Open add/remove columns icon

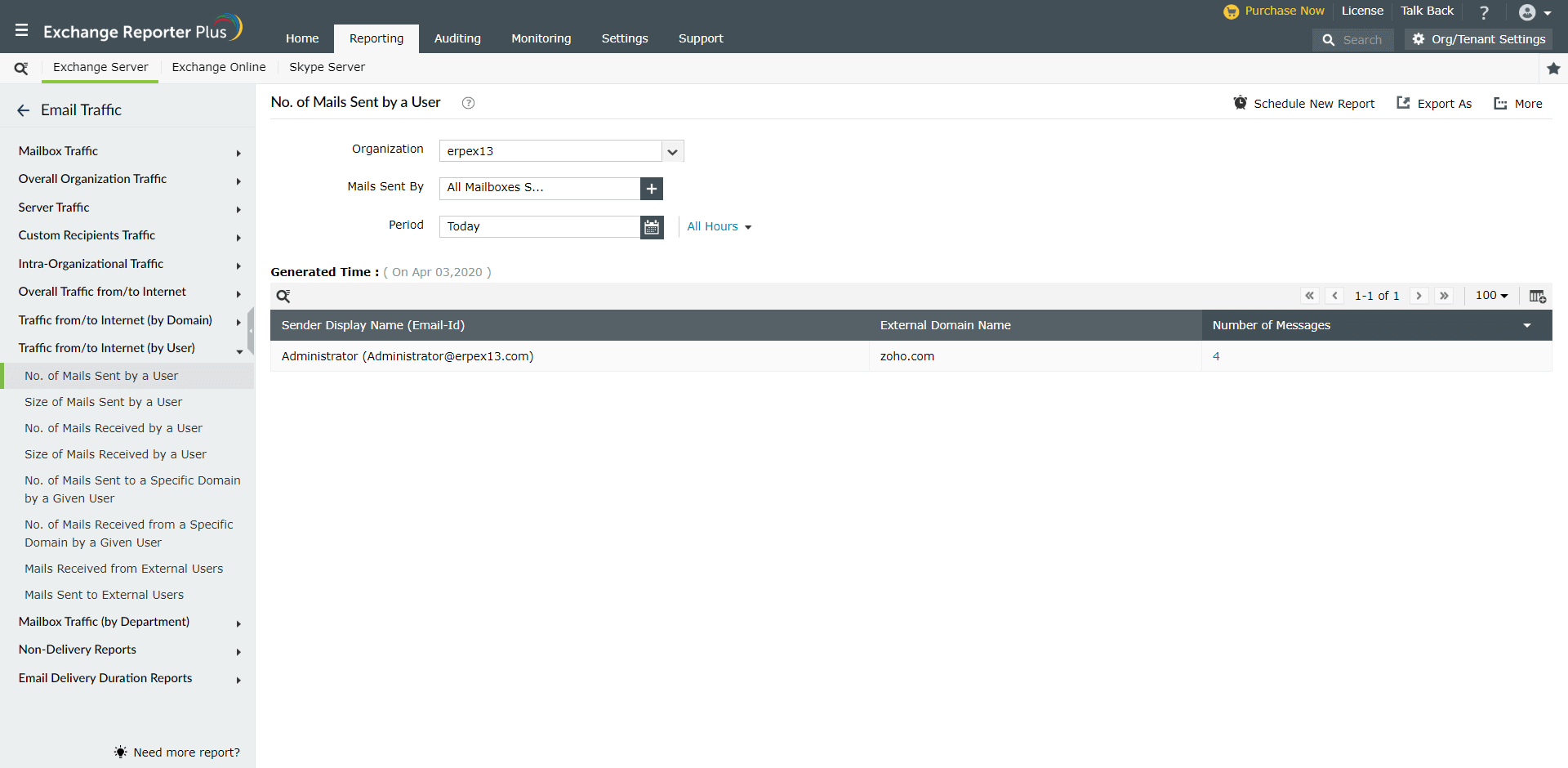point(1537,296)
